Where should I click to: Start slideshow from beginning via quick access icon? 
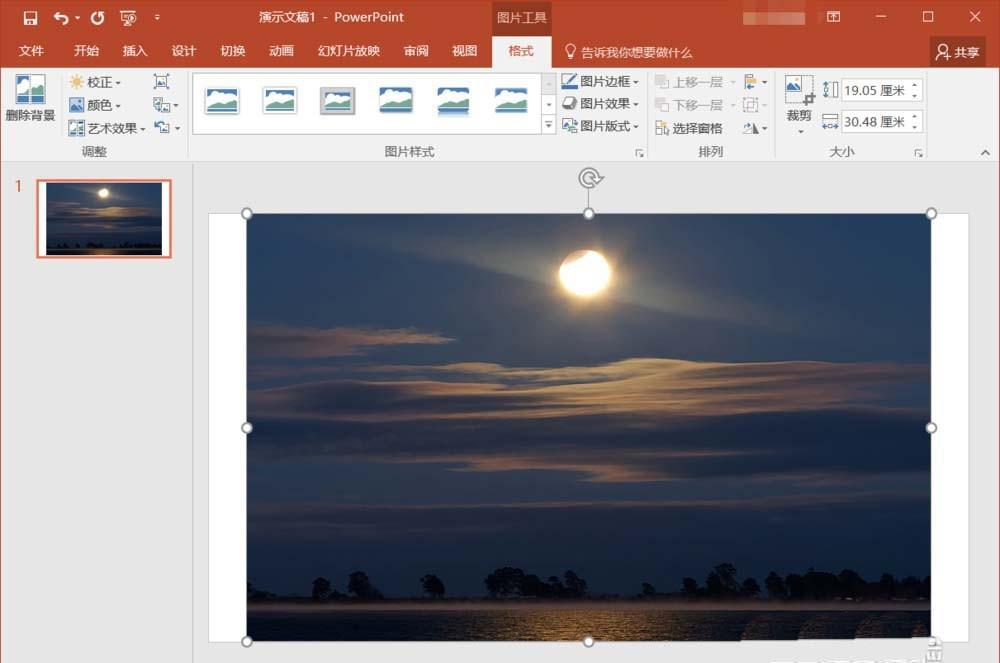point(128,18)
